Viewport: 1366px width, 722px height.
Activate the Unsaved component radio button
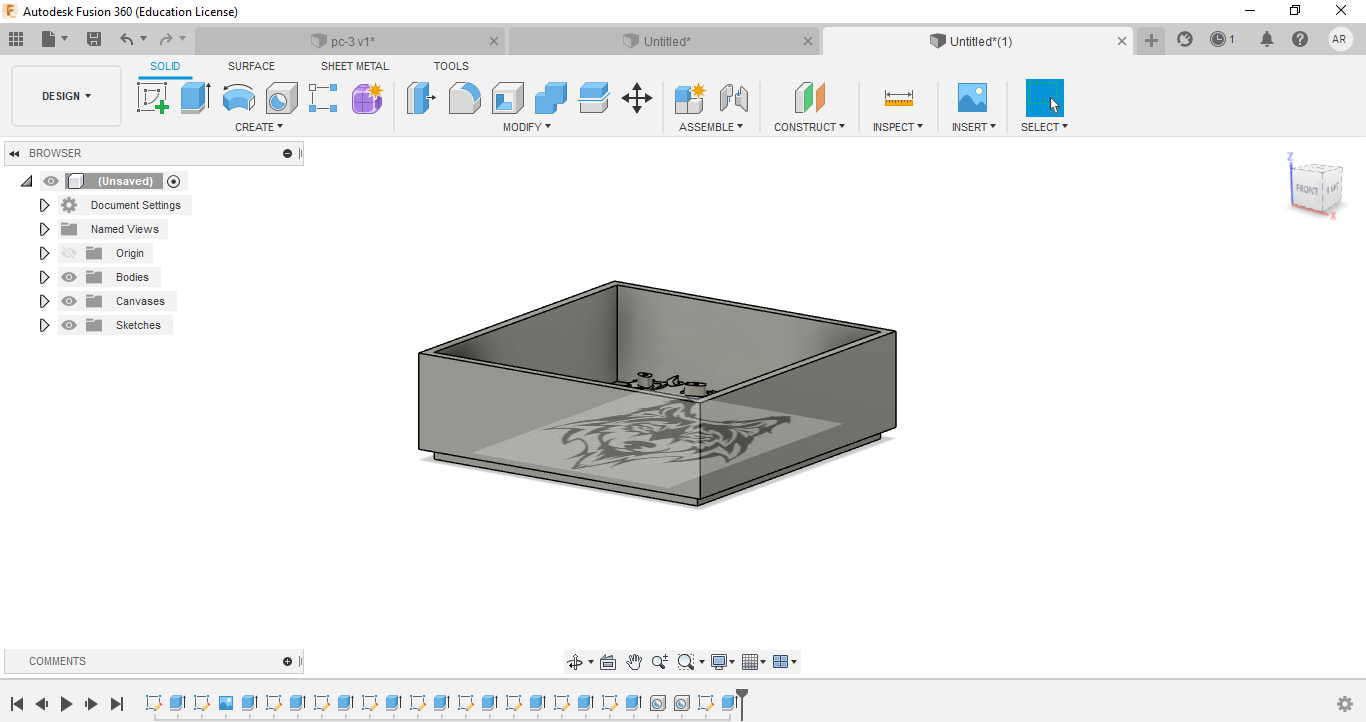tap(174, 181)
